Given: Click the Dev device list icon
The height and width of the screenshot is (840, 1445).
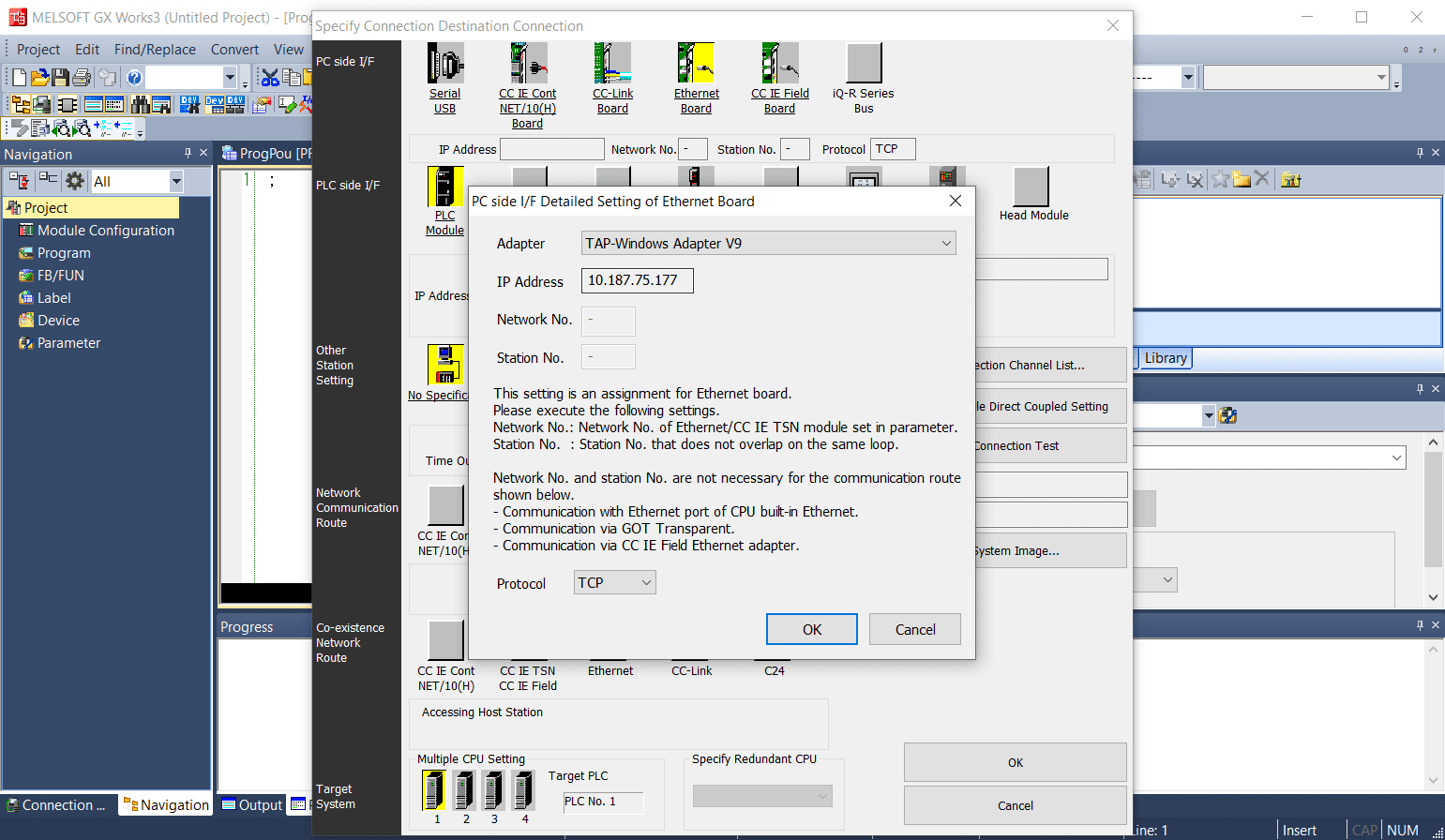Looking at the screenshot, I should tap(215, 104).
